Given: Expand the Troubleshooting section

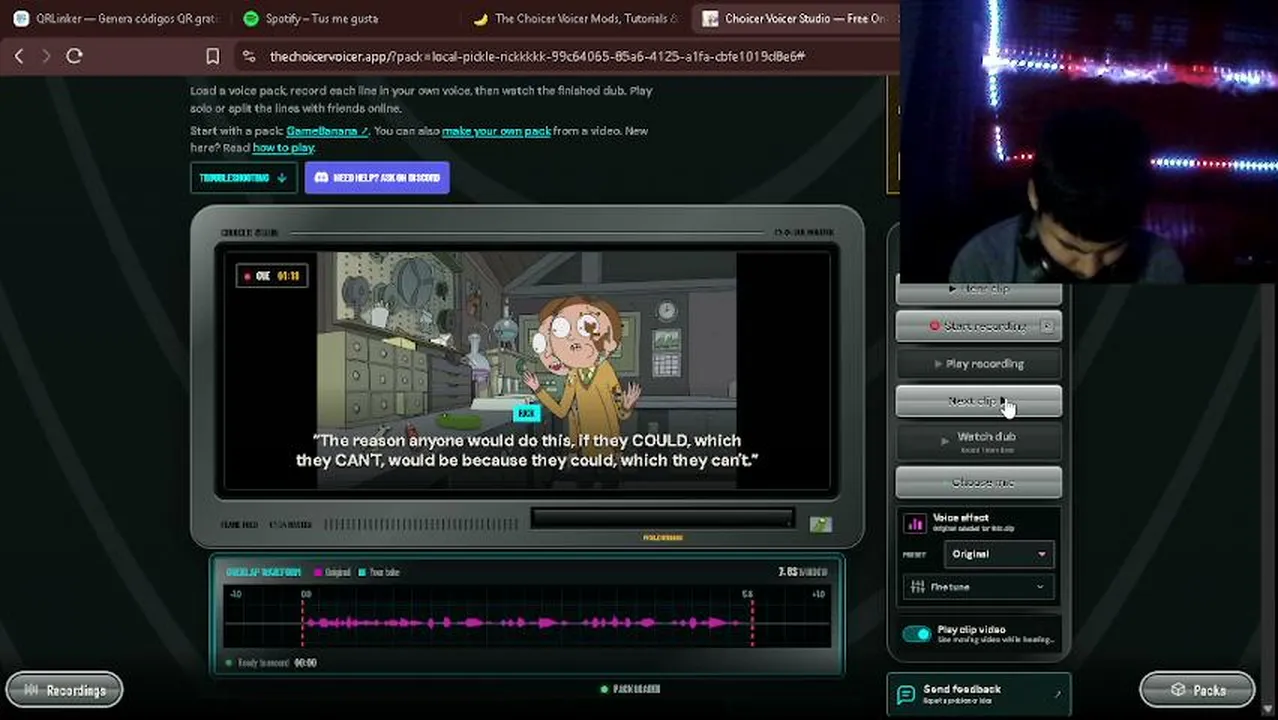Looking at the screenshot, I should pyautogui.click(x=243, y=178).
